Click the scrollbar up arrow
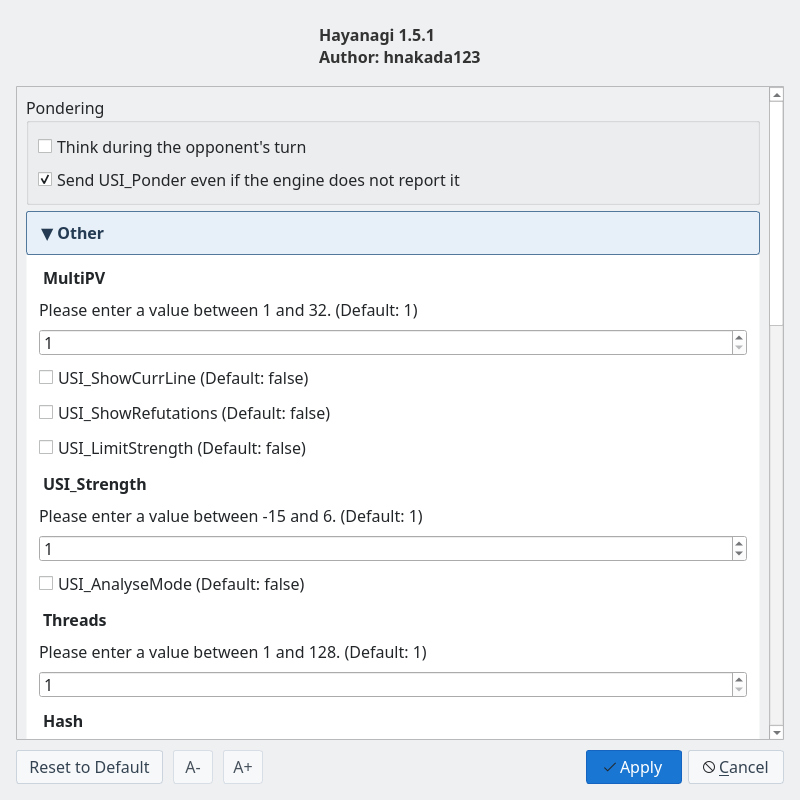 (777, 95)
